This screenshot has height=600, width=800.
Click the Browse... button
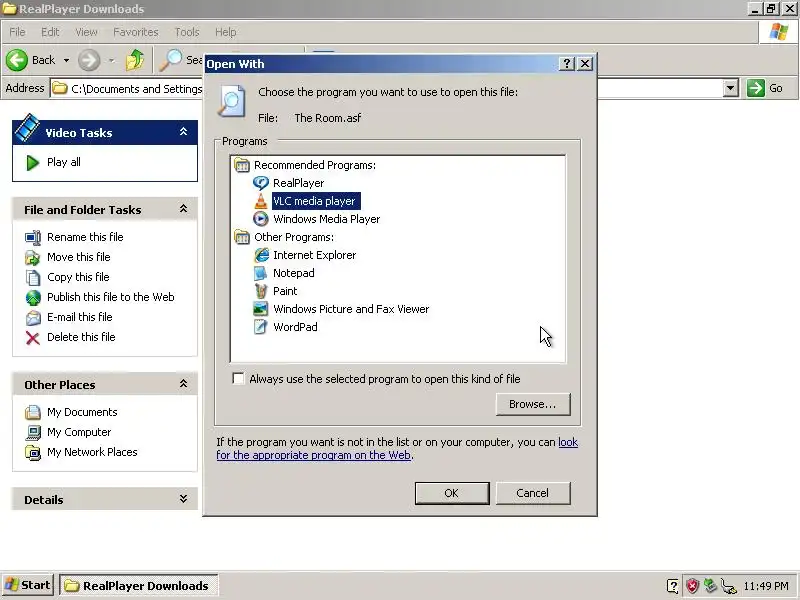[533, 404]
